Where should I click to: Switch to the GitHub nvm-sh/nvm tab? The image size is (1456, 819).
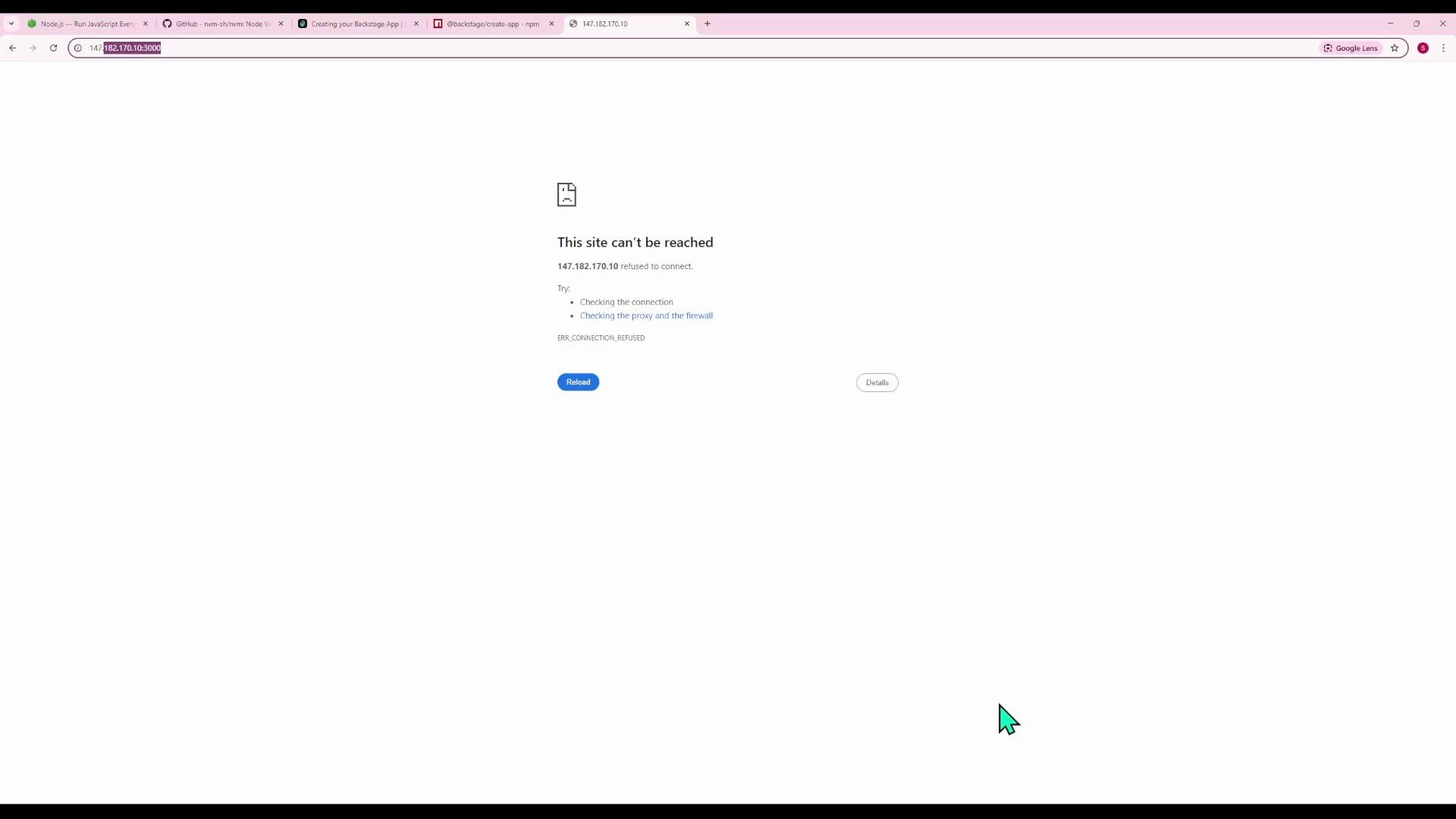[223, 24]
